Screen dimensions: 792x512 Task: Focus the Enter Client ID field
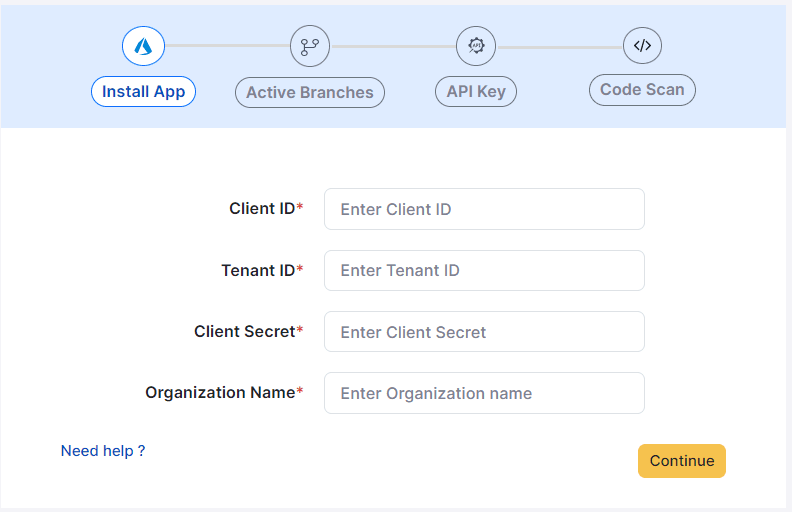coord(484,209)
